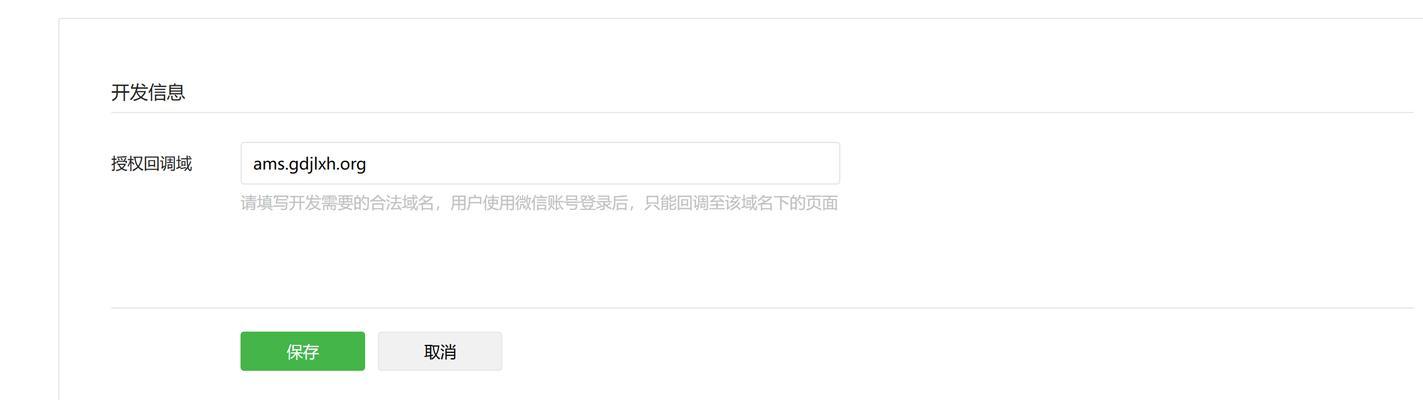The image size is (1423, 400).
Task: Click the 保存 text on the green button
Action: (x=302, y=351)
